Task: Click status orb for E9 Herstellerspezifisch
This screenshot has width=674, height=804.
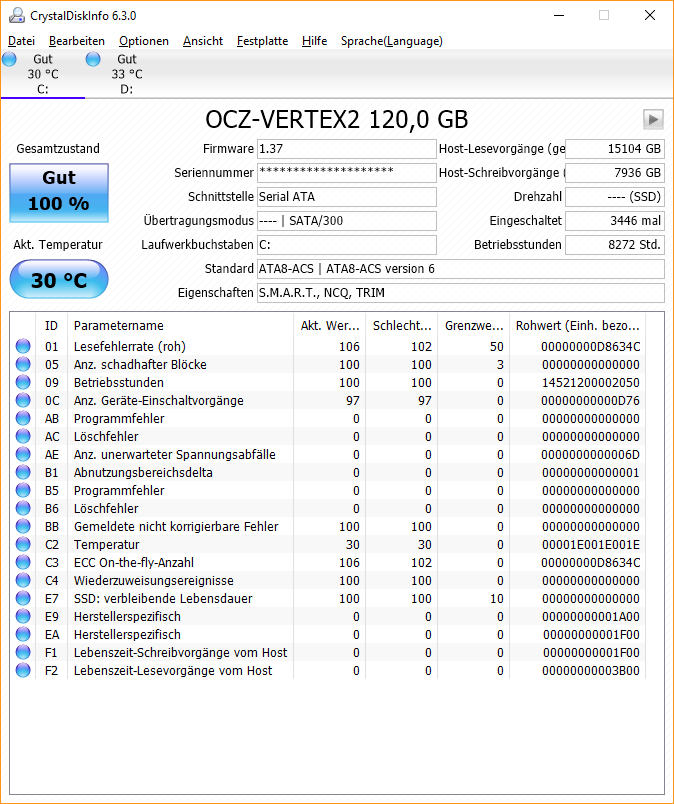Action: click(x=23, y=616)
